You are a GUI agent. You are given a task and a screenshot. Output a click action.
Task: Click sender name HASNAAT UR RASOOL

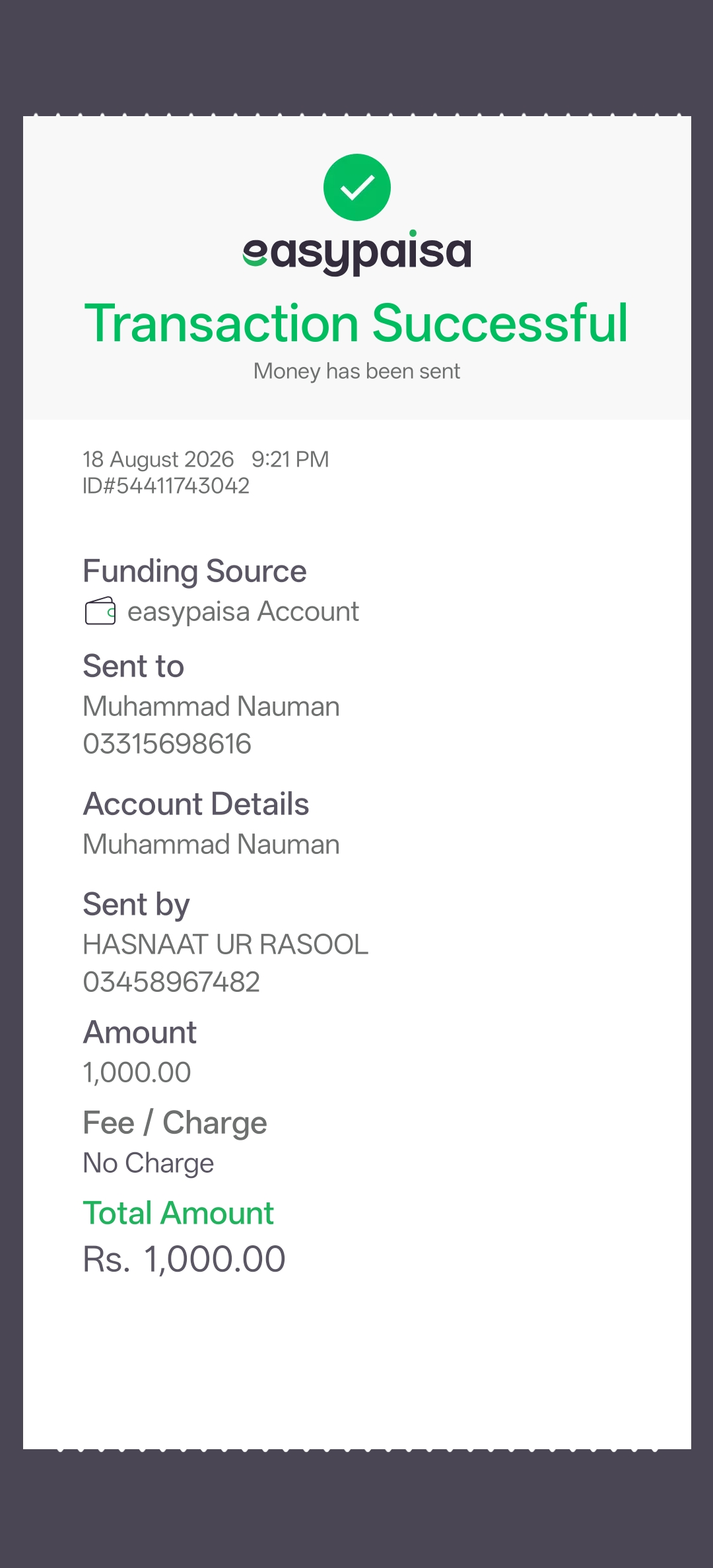(x=226, y=945)
